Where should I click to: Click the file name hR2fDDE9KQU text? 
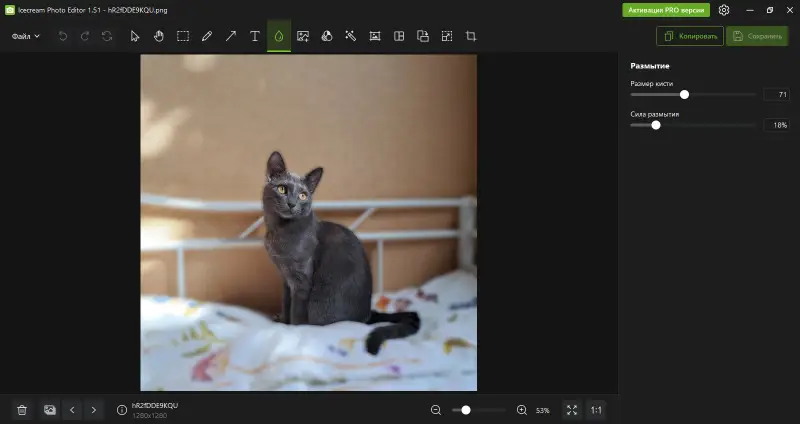[x=155, y=406]
